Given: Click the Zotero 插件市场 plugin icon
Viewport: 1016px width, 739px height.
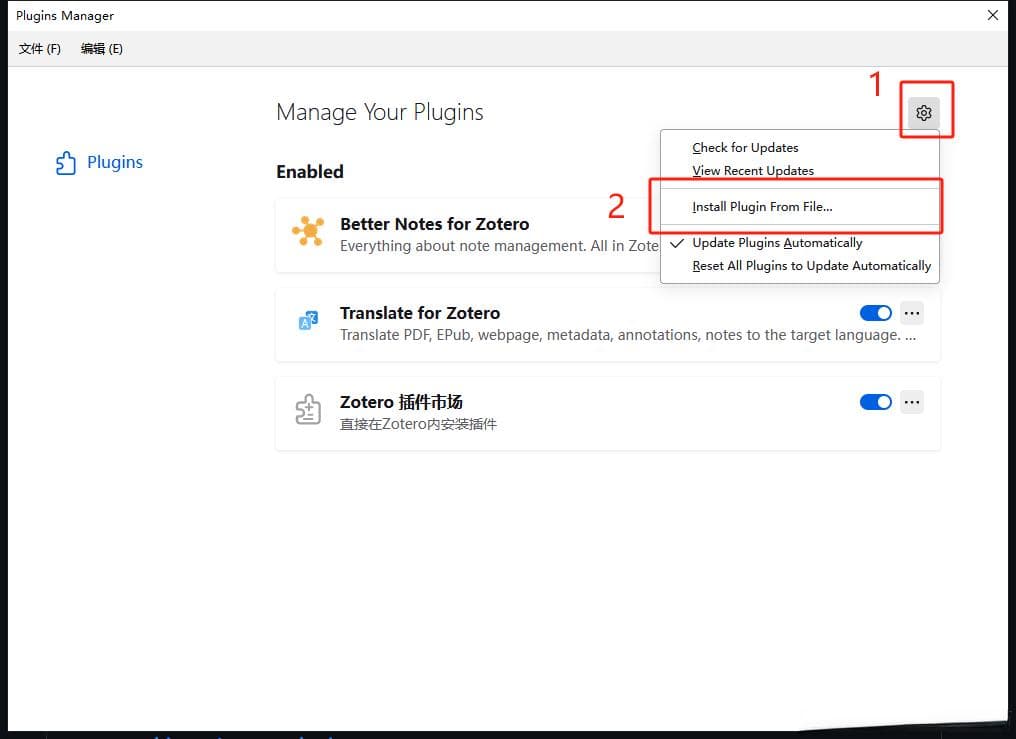Looking at the screenshot, I should (308, 409).
